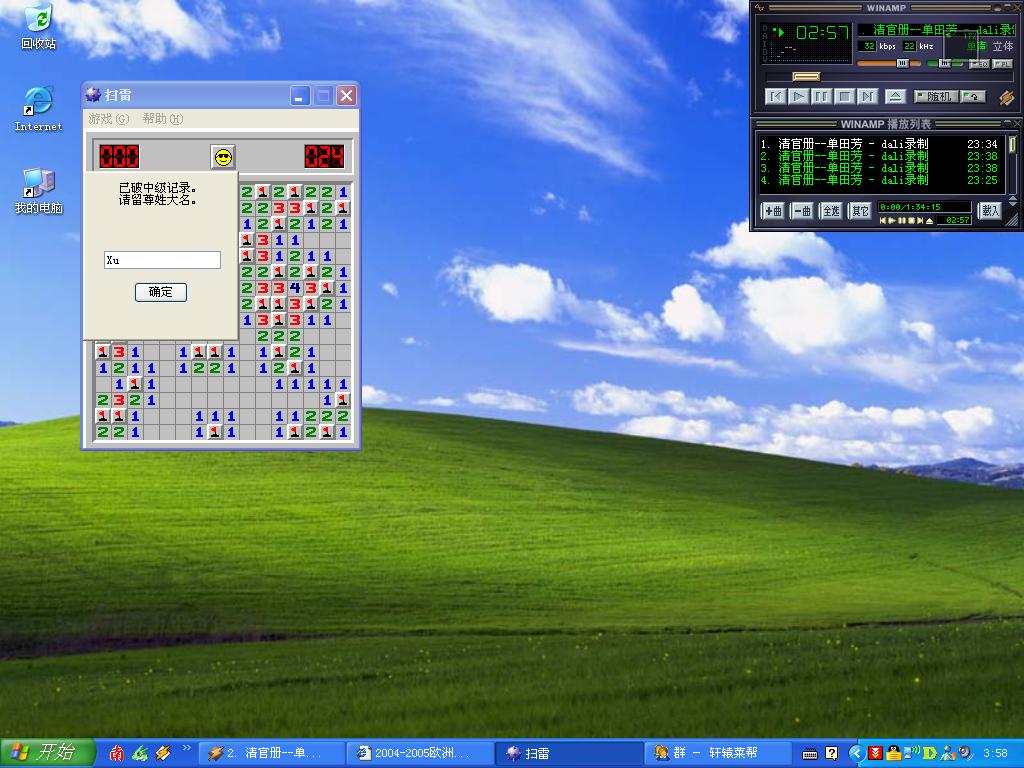This screenshot has height=768, width=1024.
Task: Toggle shuffle (随机) in Winamp
Action: [x=937, y=97]
